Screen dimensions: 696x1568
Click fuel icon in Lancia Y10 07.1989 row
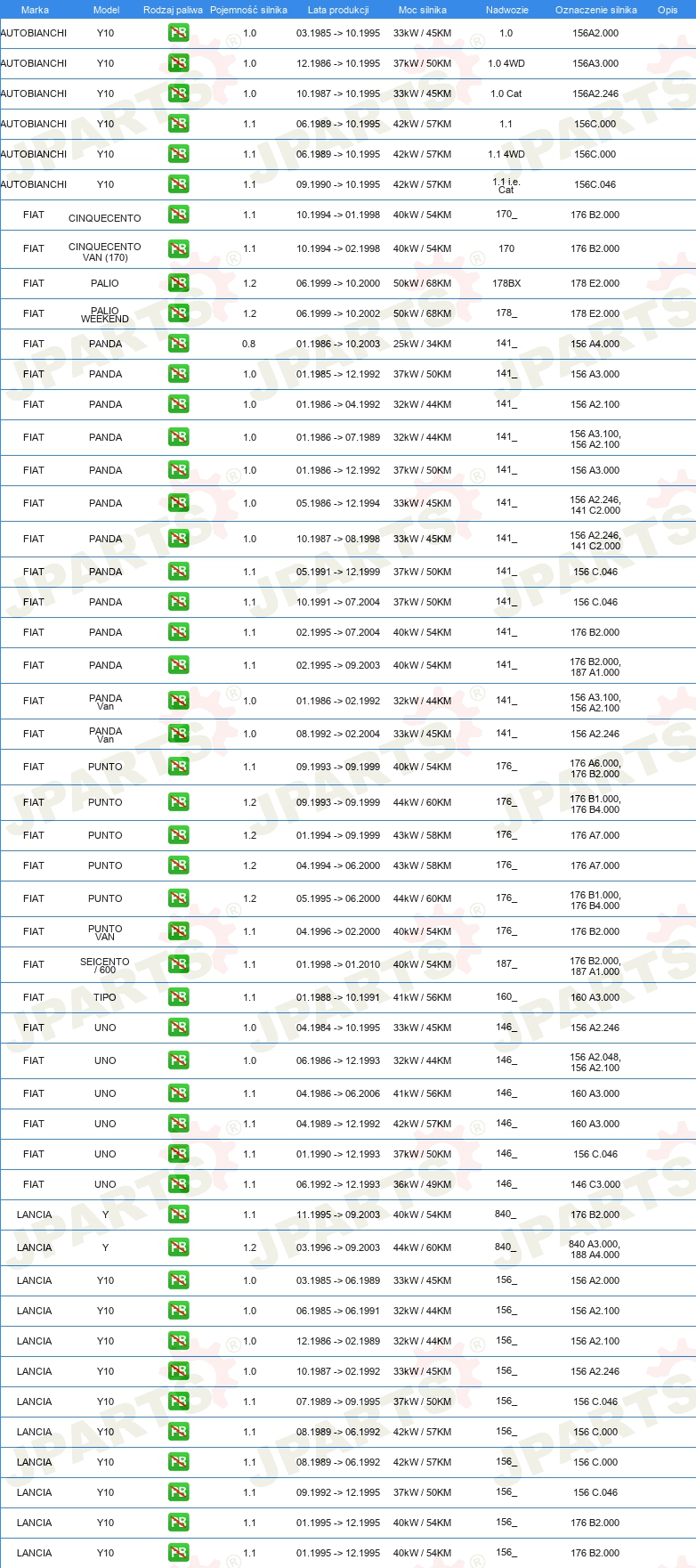178,1401
